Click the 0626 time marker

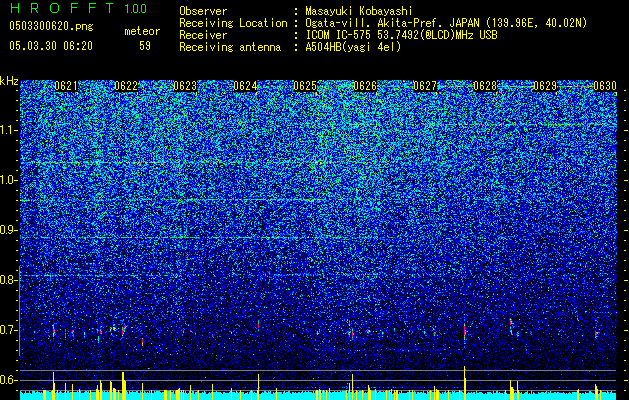365,86
